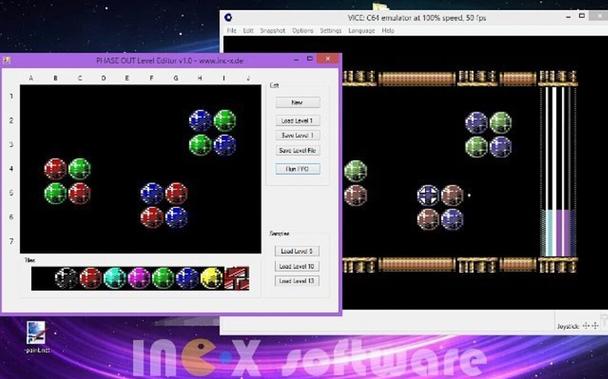Click the Samples group label
Image resolution: width=608 pixels, height=379 pixels.
pyautogui.click(x=279, y=234)
